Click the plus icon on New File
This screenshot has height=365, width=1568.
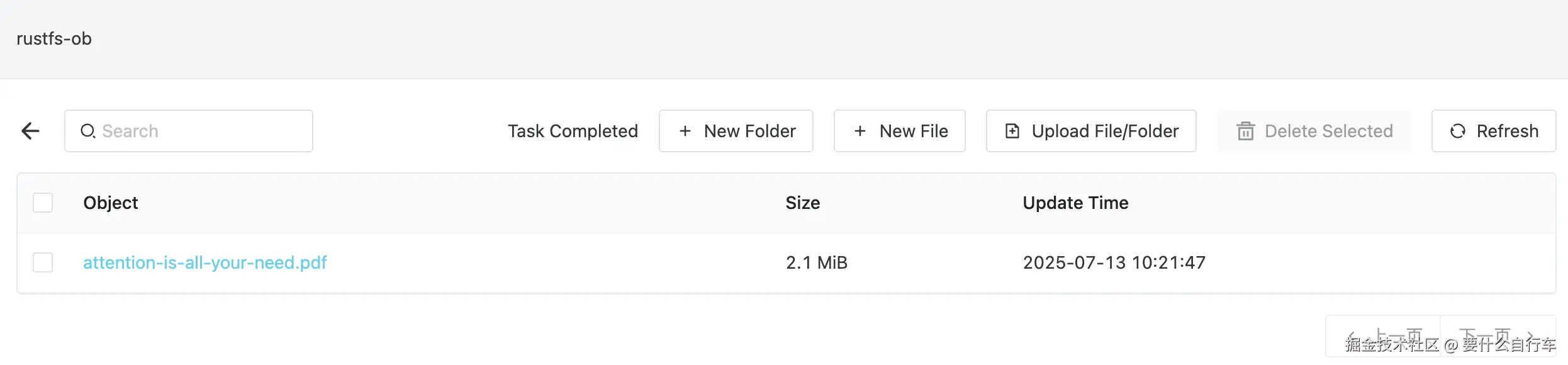click(860, 131)
